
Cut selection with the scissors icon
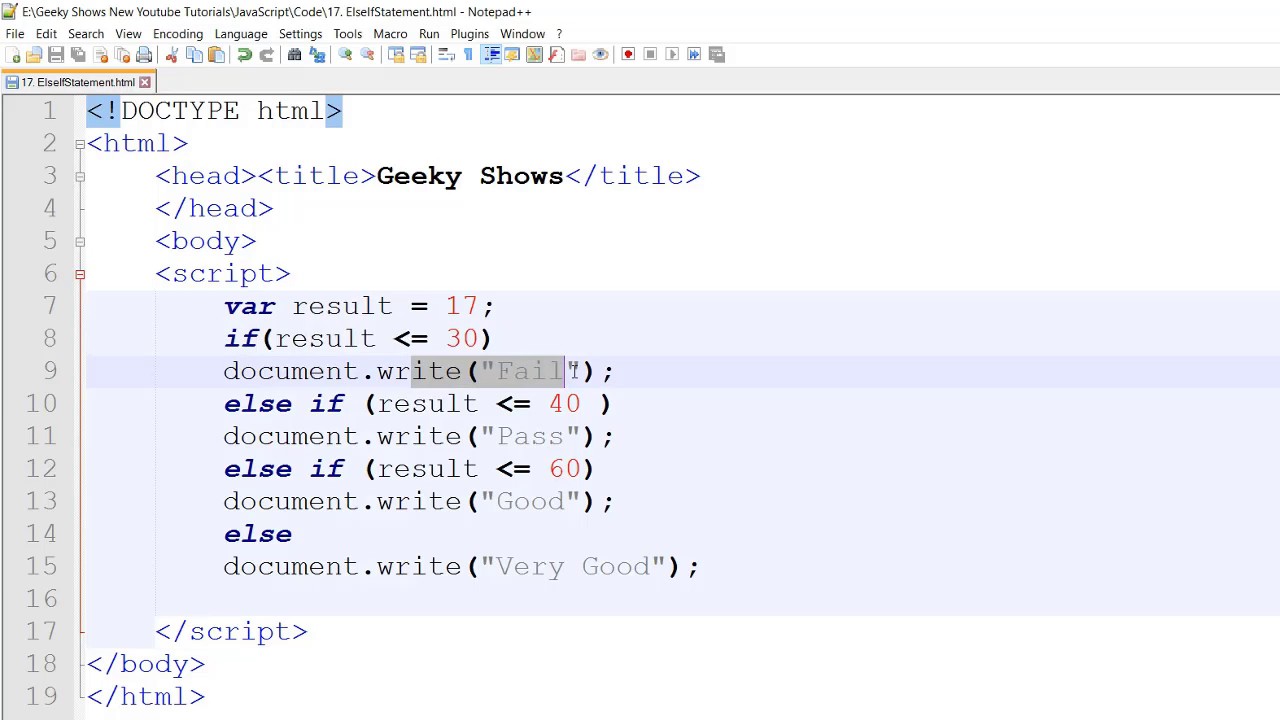tap(171, 54)
